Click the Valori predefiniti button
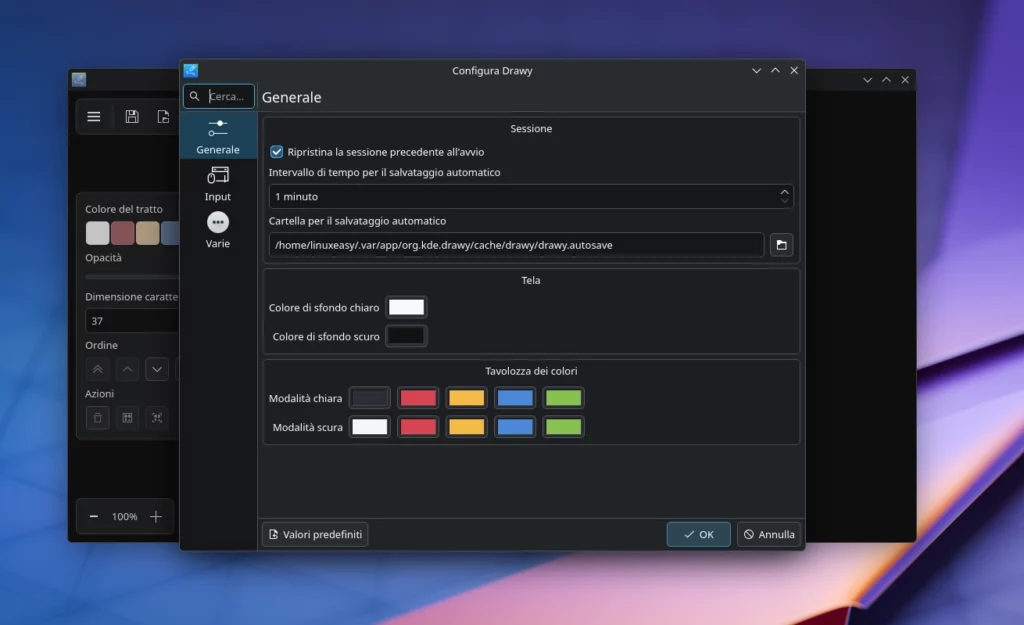The width and height of the screenshot is (1024, 625). (315, 534)
